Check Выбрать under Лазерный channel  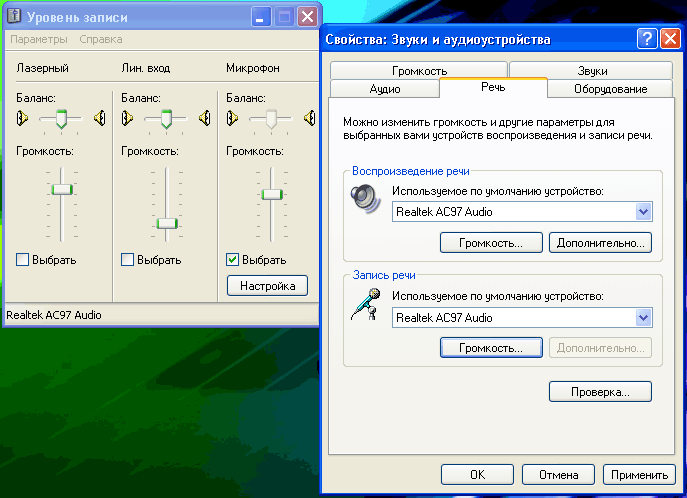[x=22, y=260]
